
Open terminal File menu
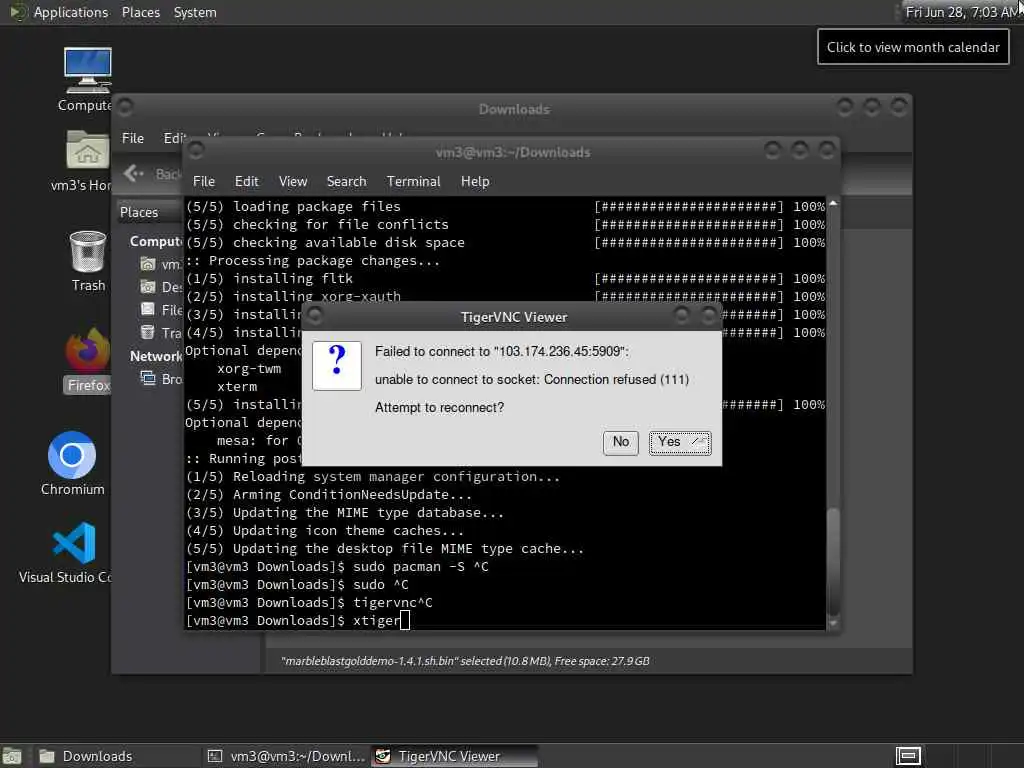[x=204, y=182]
